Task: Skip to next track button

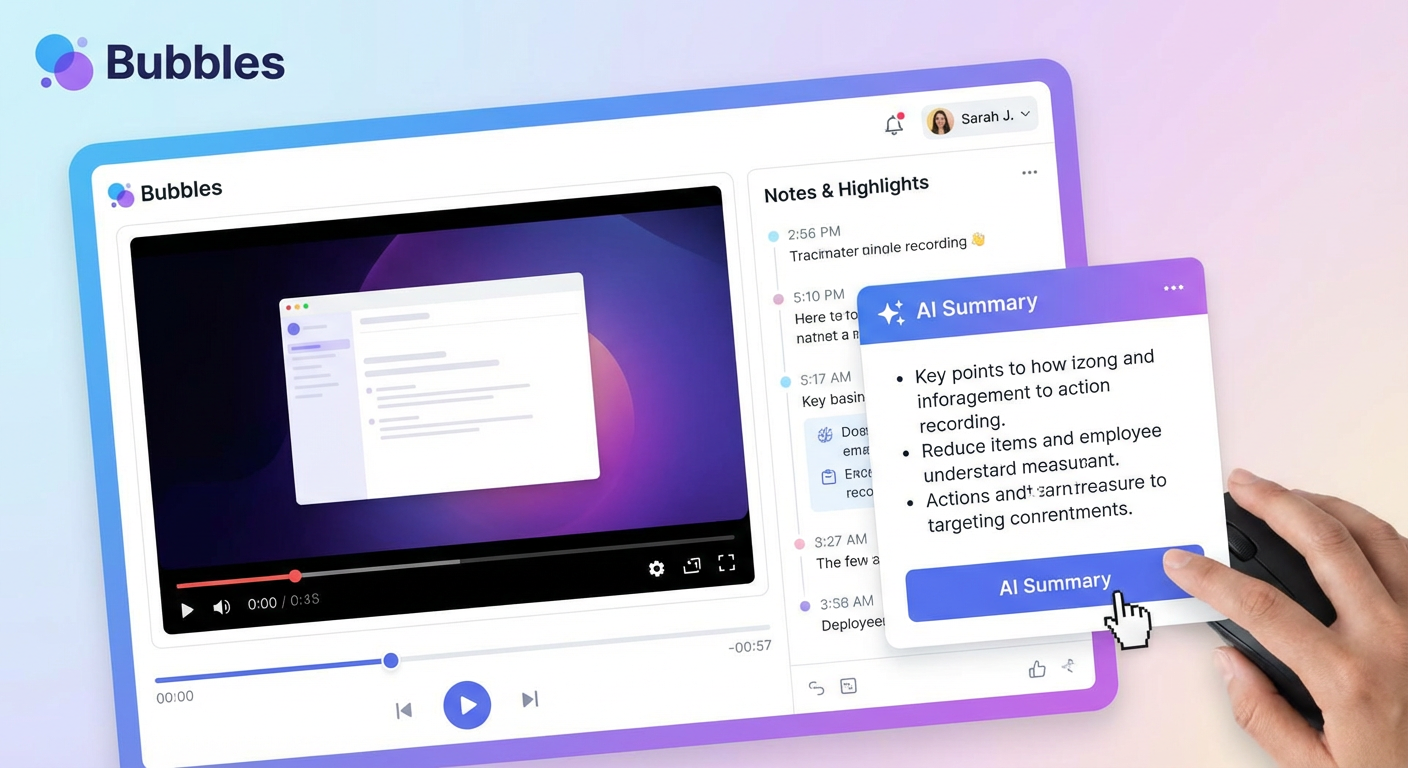Action: pos(530,699)
